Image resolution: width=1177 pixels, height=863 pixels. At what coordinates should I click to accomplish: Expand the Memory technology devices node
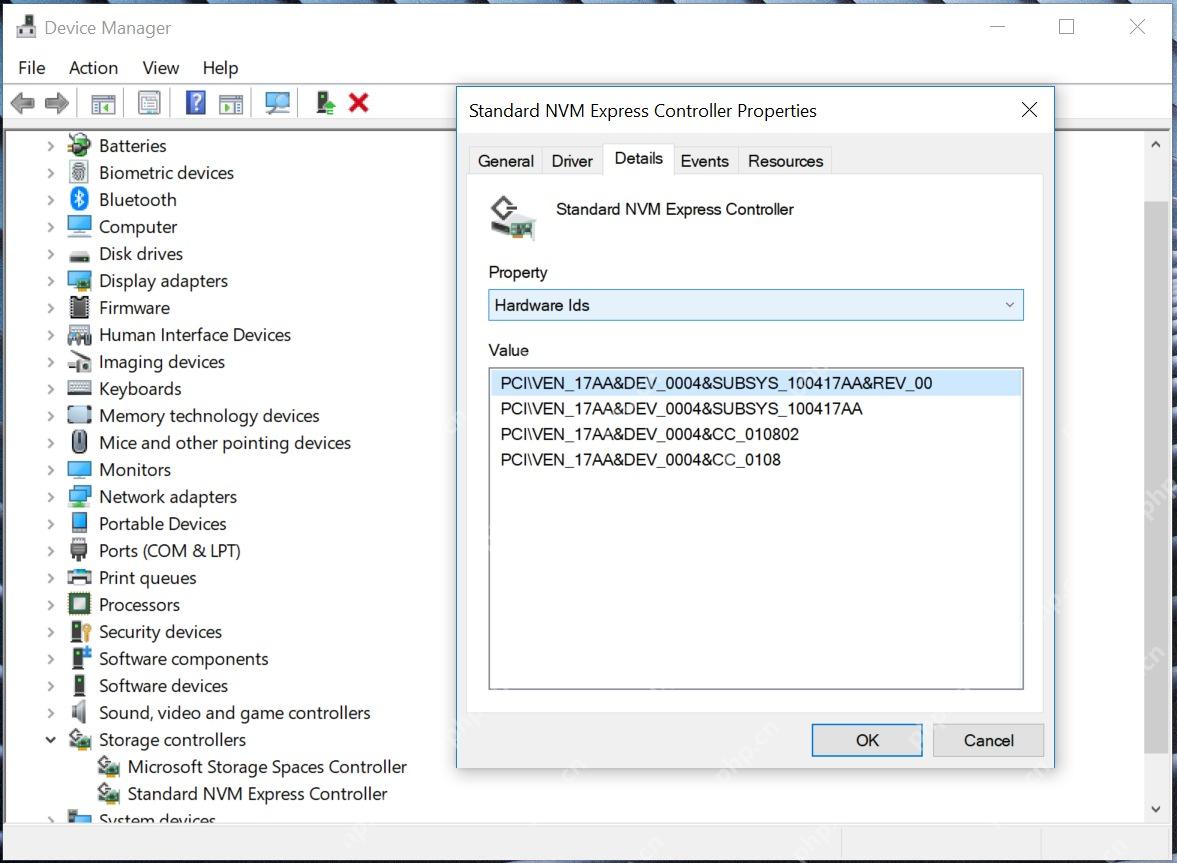50,416
